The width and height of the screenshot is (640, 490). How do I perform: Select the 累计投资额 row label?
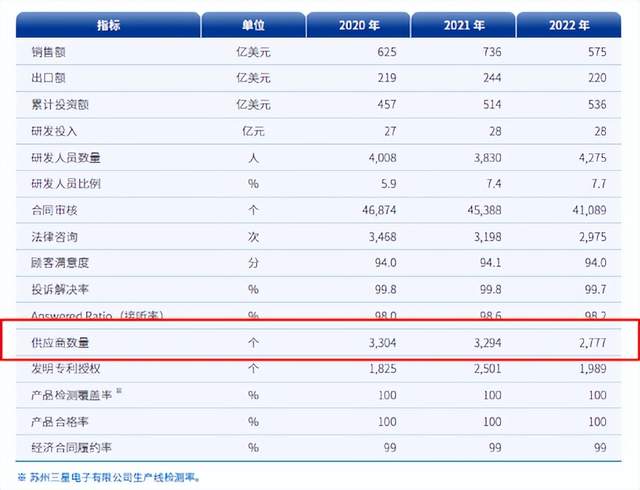point(60,105)
